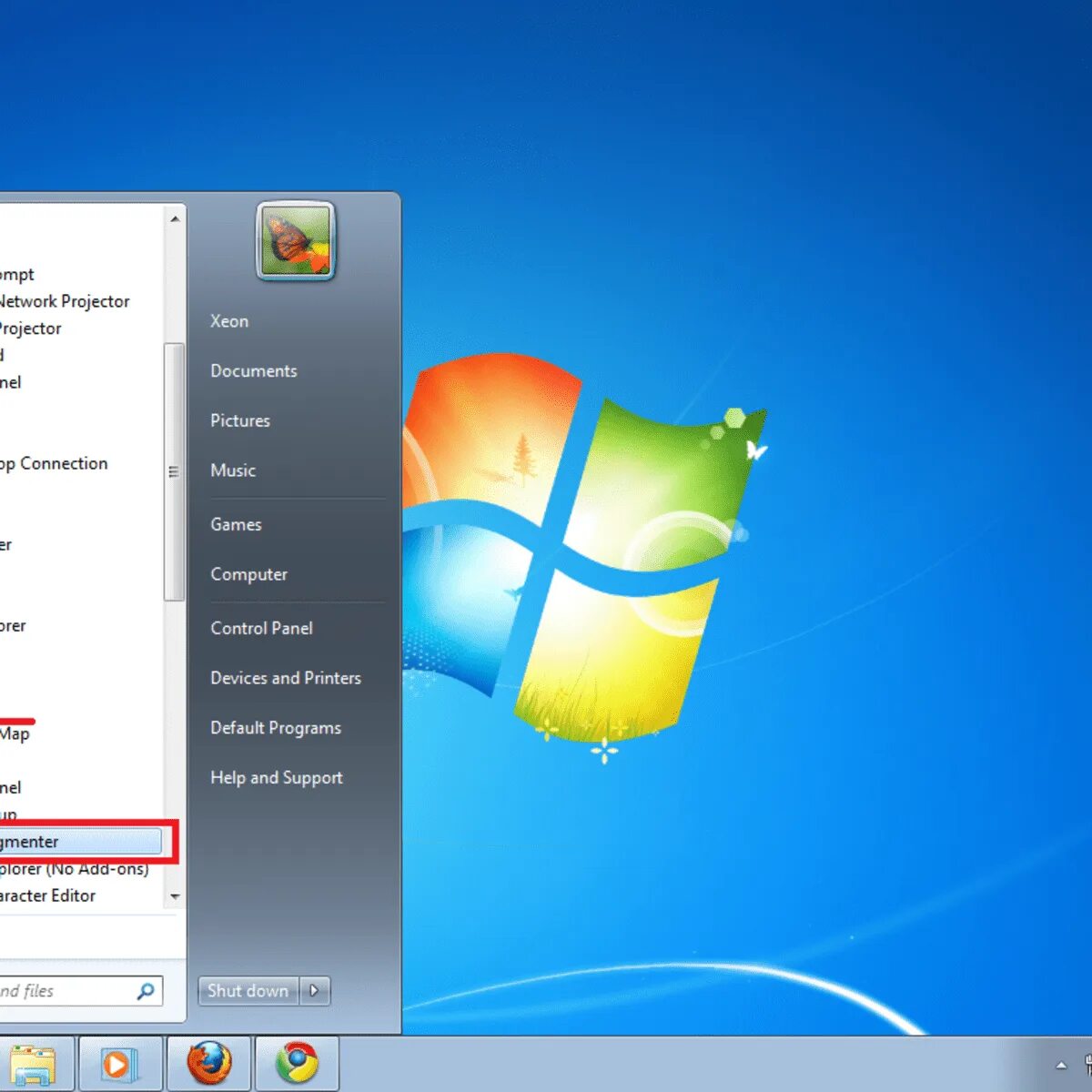Open Computer from Start menu

click(x=249, y=574)
